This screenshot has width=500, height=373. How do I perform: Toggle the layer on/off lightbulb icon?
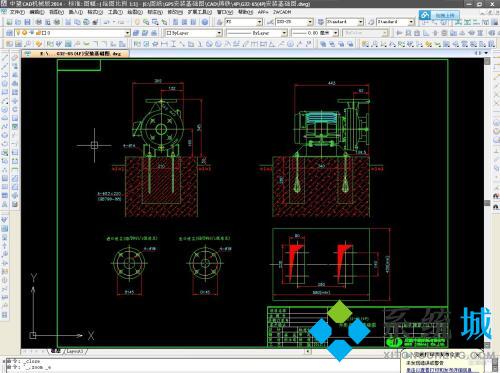(x=18, y=33)
